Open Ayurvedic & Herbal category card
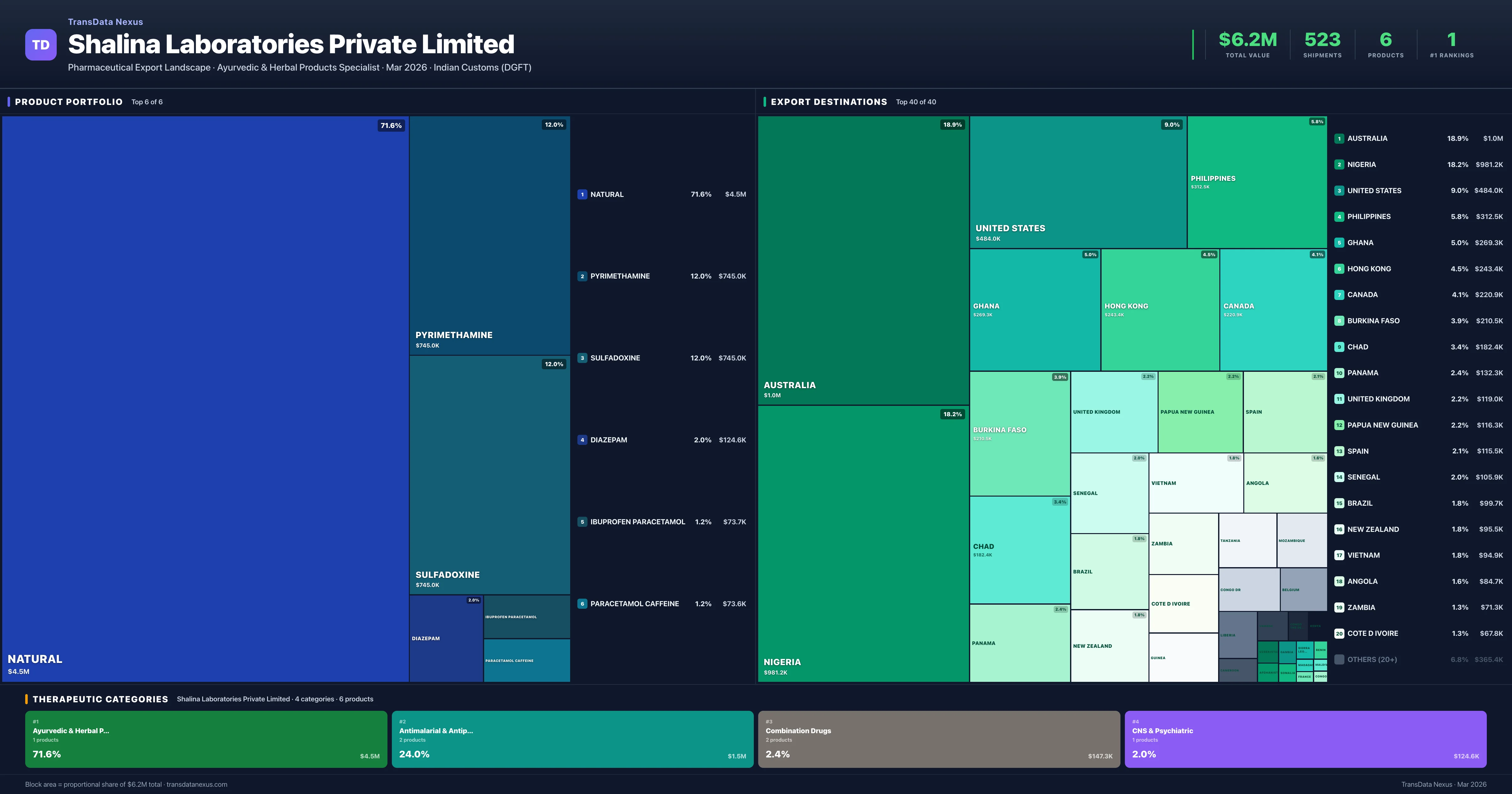Image resolution: width=1512 pixels, height=794 pixels. [x=205, y=739]
